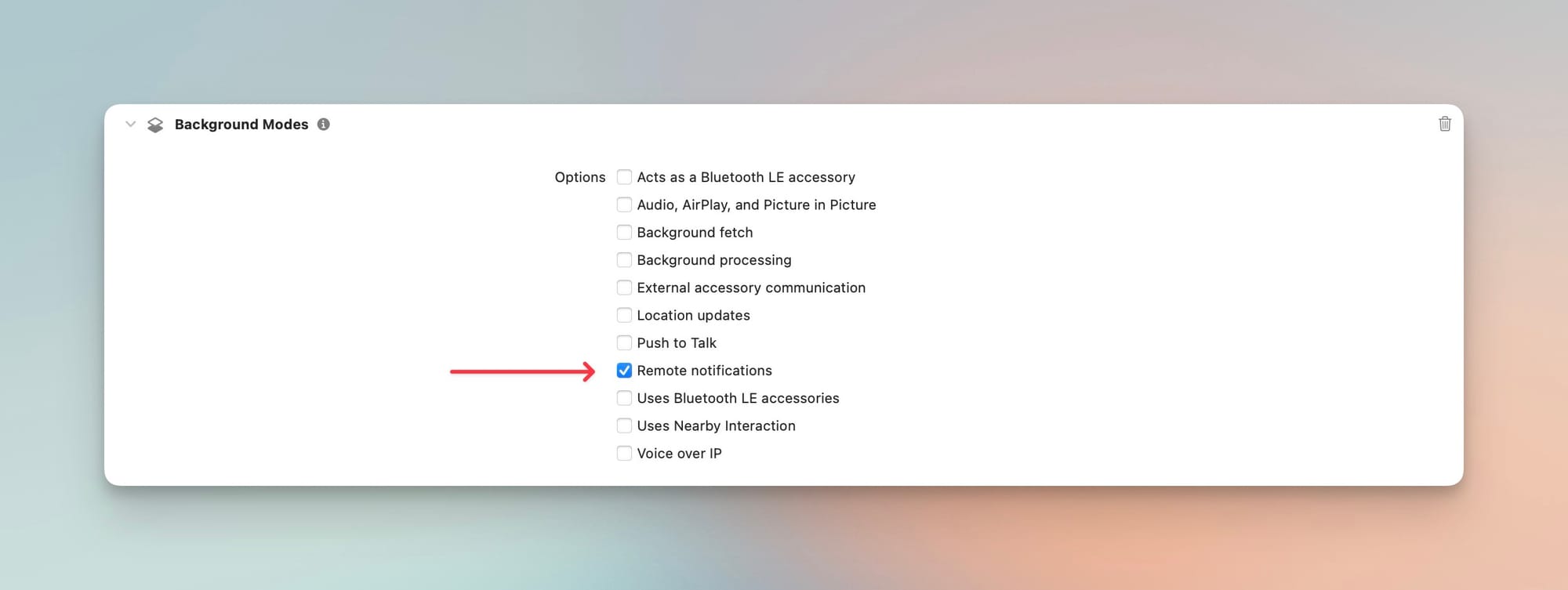Click the Background Modes title text
The width and height of the screenshot is (1568, 590).
click(241, 125)
